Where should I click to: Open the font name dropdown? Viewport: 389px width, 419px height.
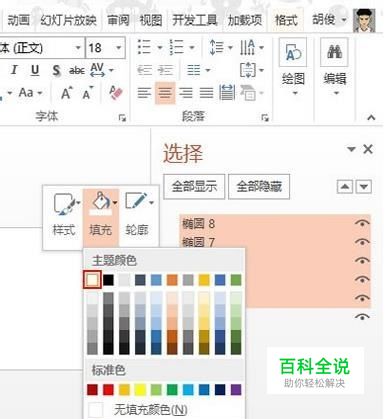coord(78,48)
